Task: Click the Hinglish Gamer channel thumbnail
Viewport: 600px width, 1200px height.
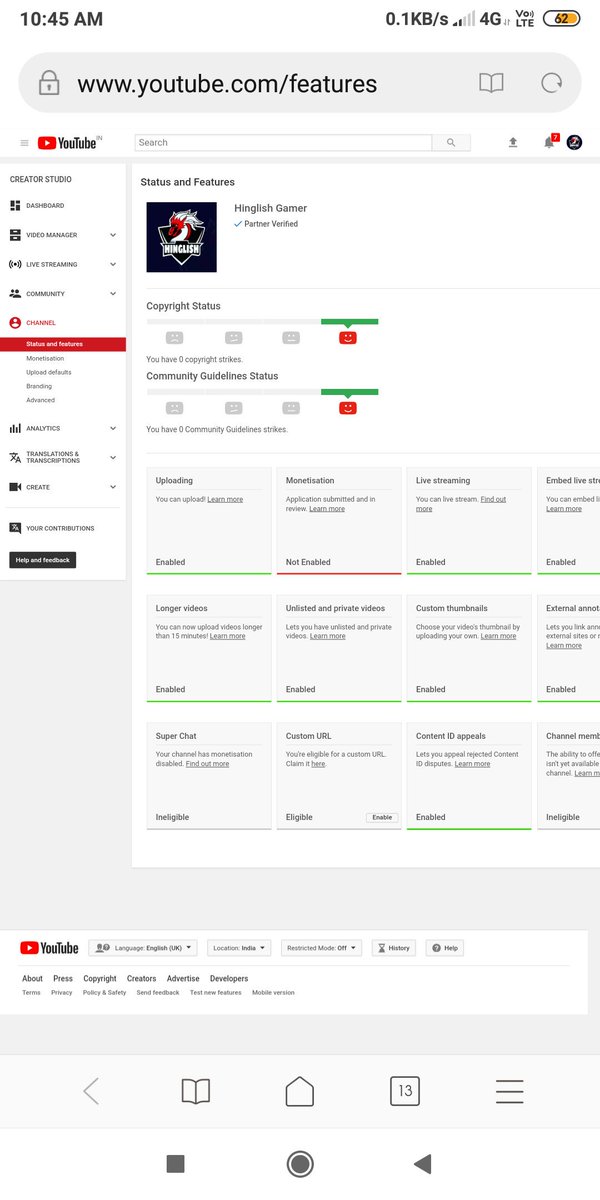Action: tap(181, 237)
